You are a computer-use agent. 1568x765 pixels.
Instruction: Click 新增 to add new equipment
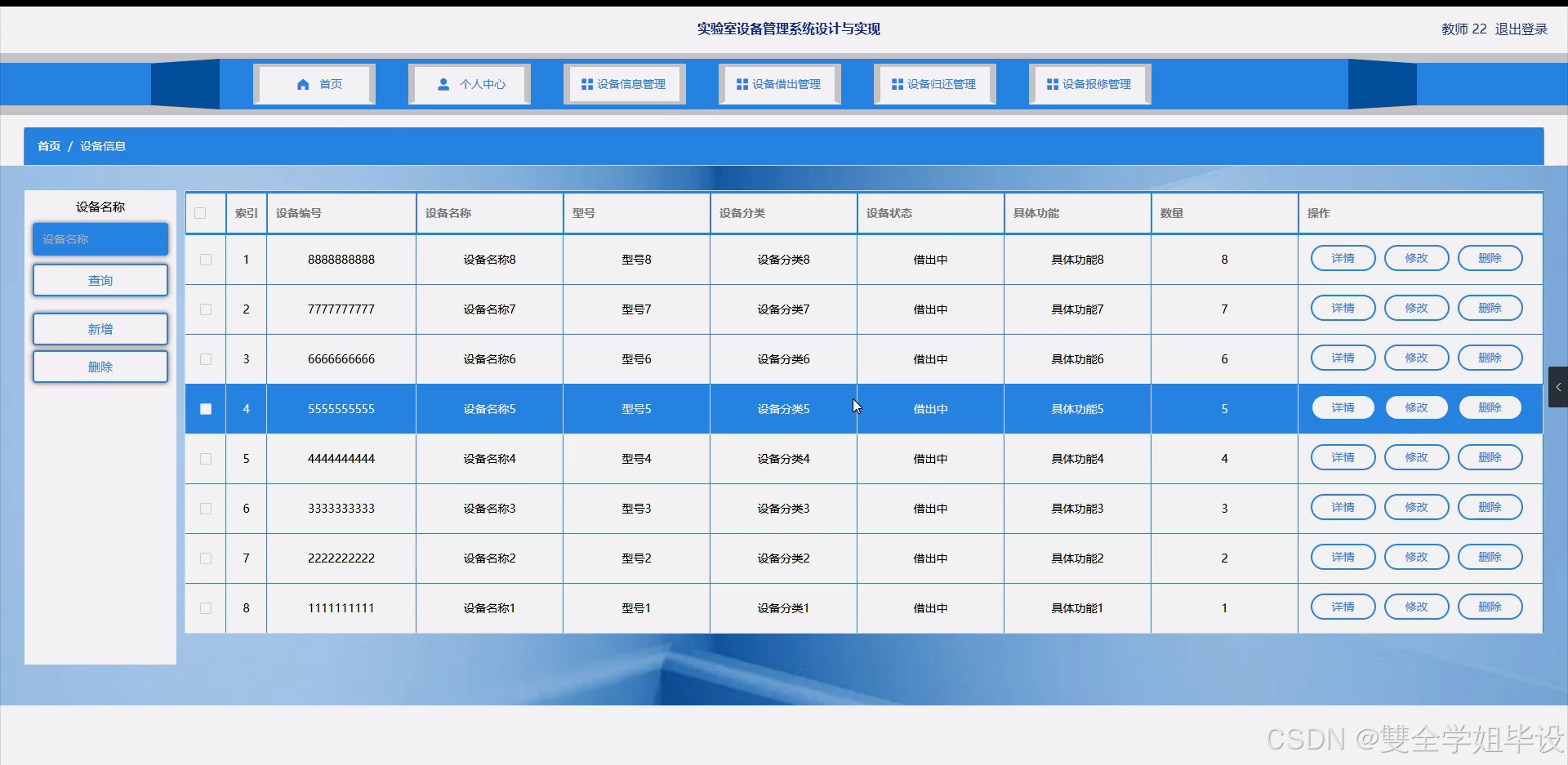pyautogui.click(x=100, y=328)
